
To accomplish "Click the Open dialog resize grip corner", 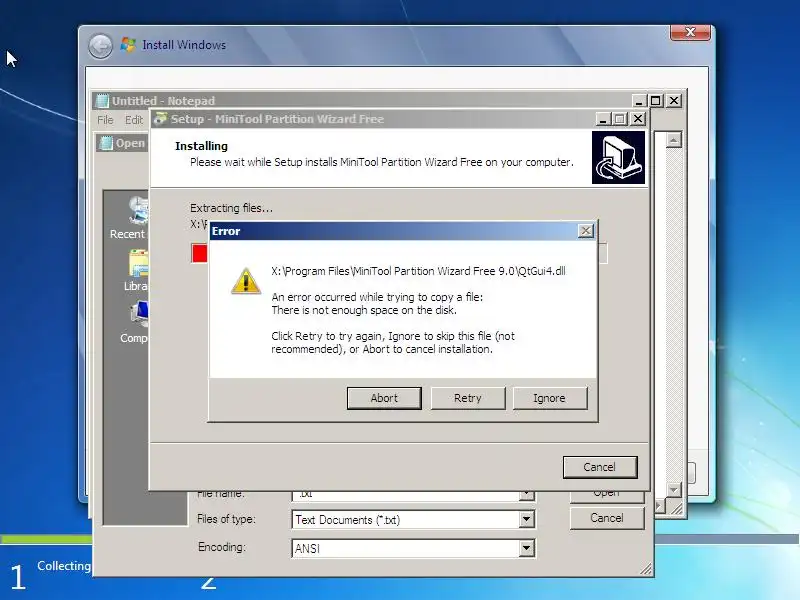I will (x=646, y=569).
